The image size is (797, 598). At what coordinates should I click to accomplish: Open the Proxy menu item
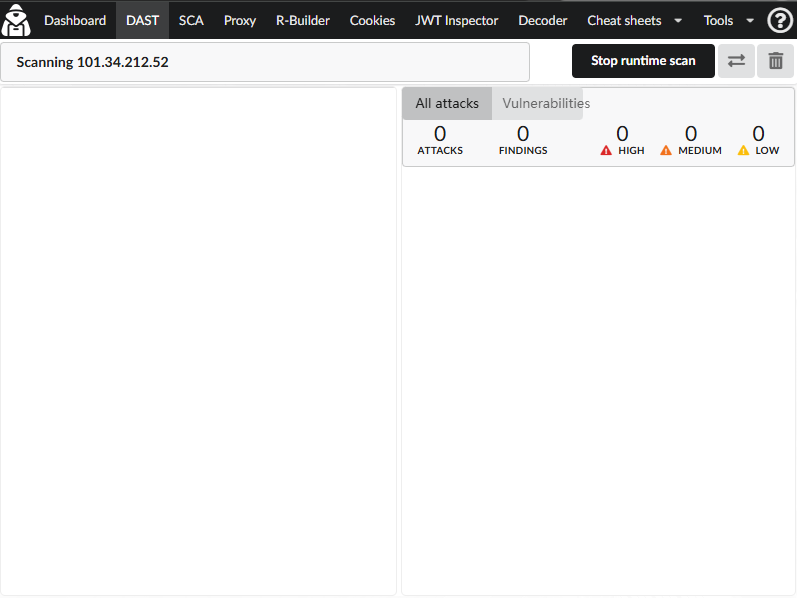point(240,20)
